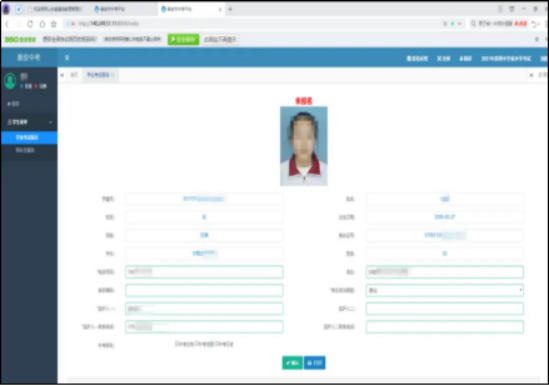549x387 pixels.
Task: Click the browser refresh icon
Action: pyautogui.click(x=30, y=24)
